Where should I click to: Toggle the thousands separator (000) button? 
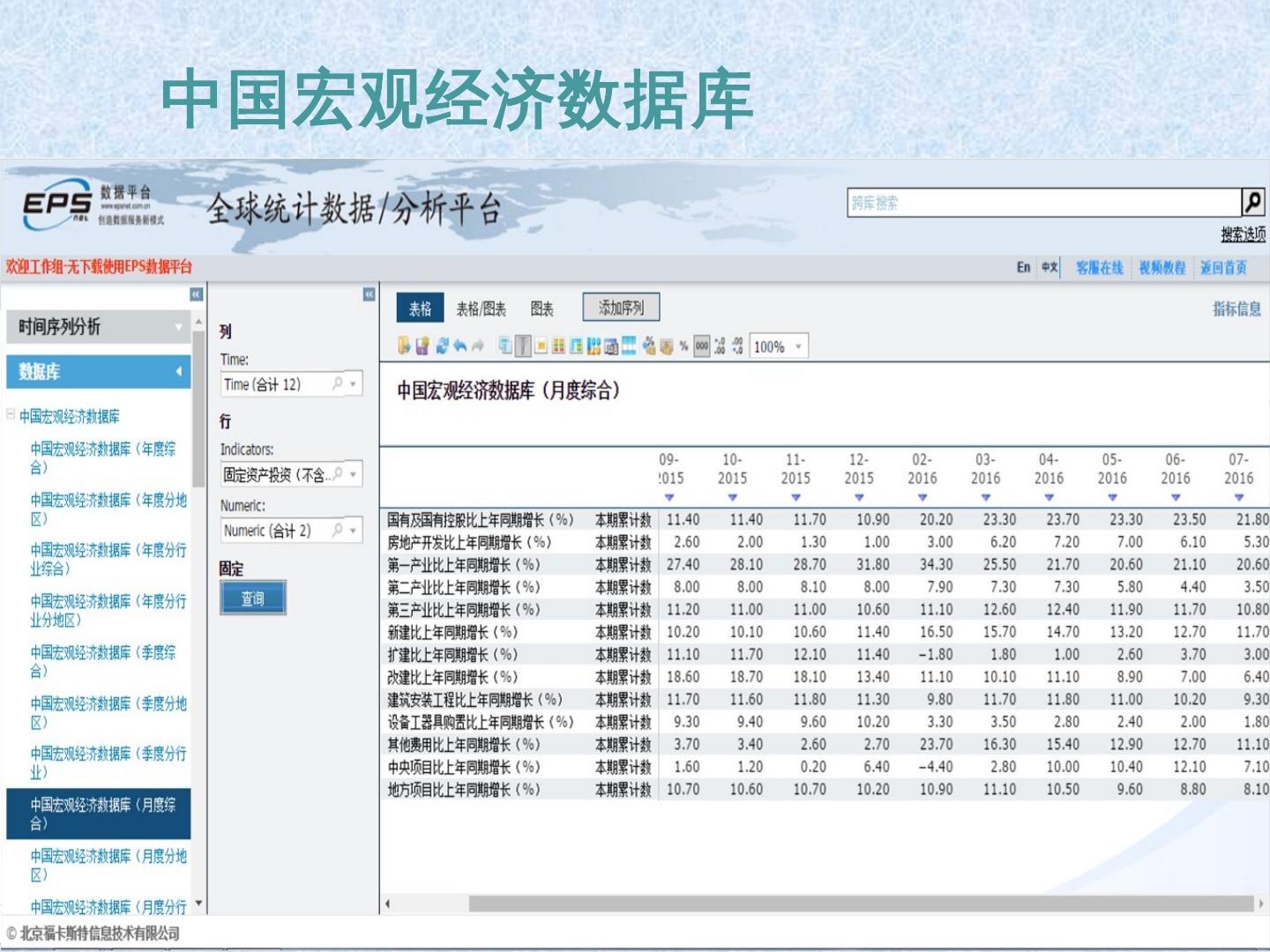(x=702, y=346)
